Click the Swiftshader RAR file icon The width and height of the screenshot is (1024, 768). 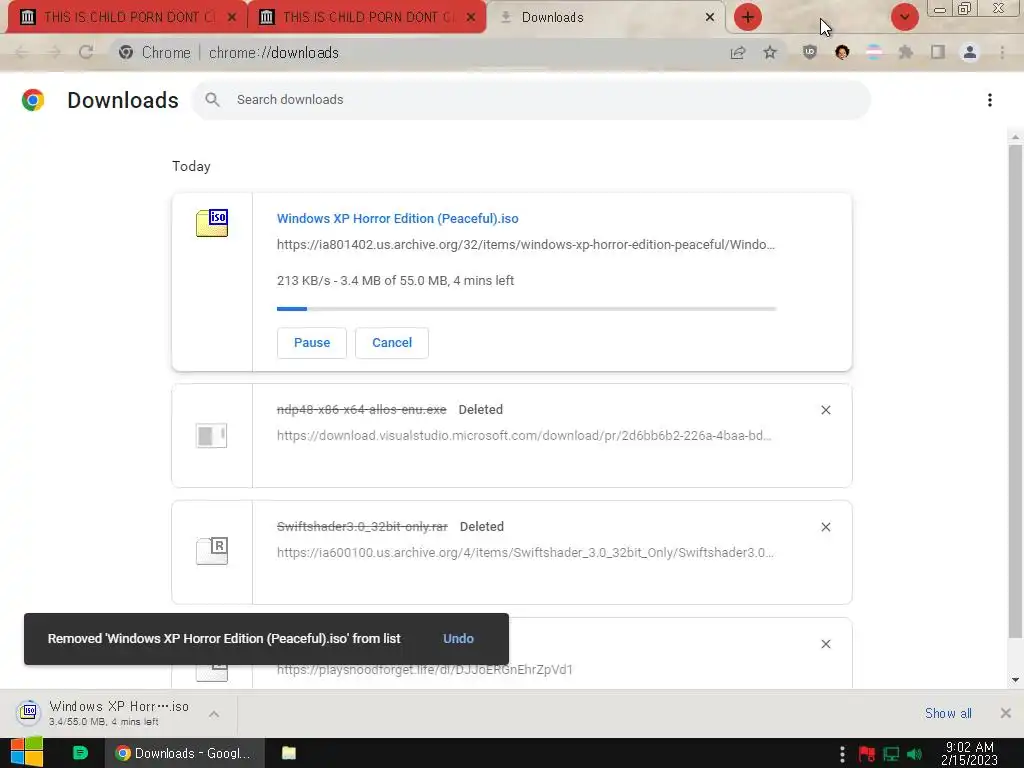(x=212, y=551)
